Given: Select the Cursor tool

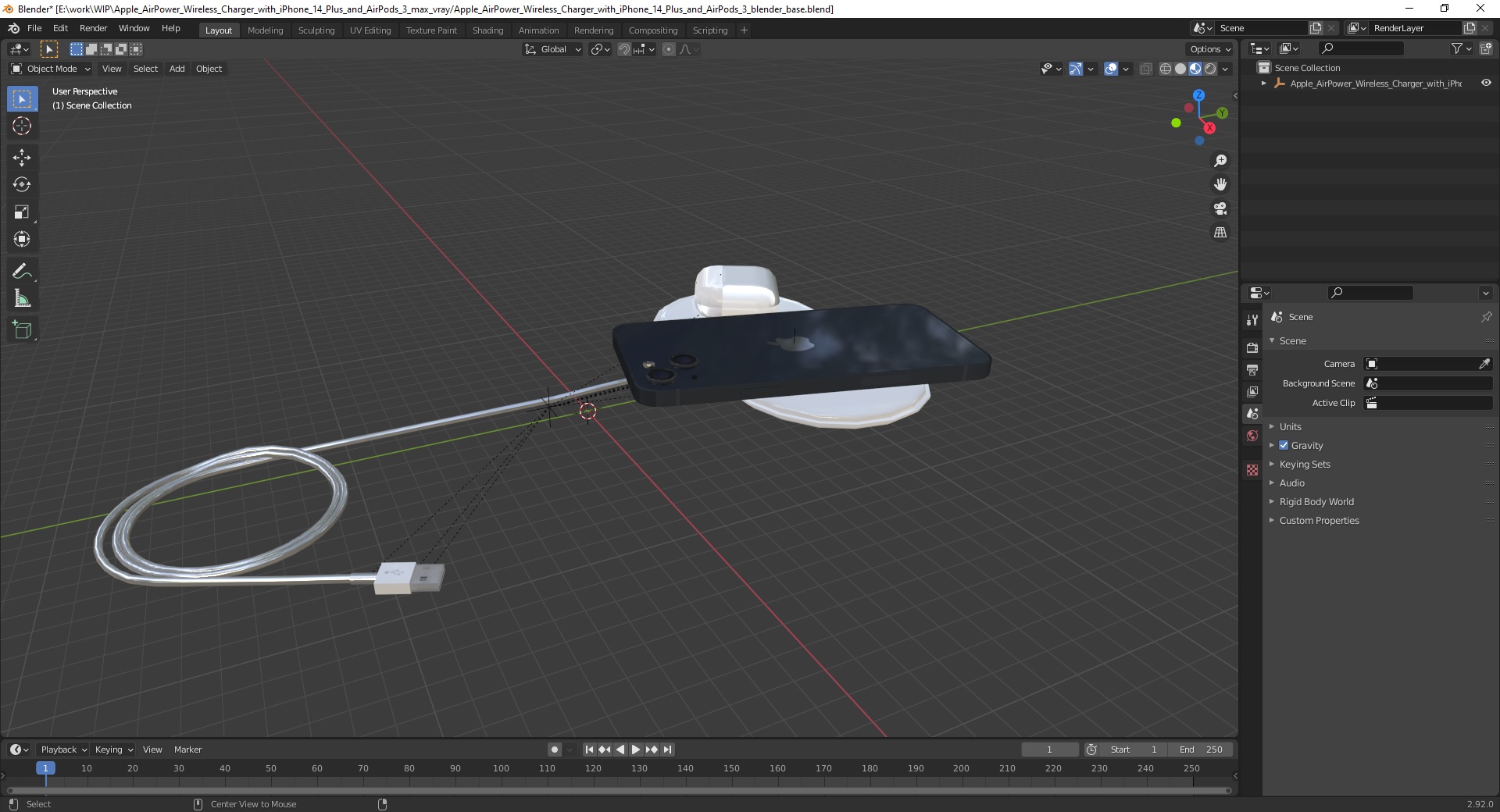Looking at the screenshot, I should pos(22,126).
